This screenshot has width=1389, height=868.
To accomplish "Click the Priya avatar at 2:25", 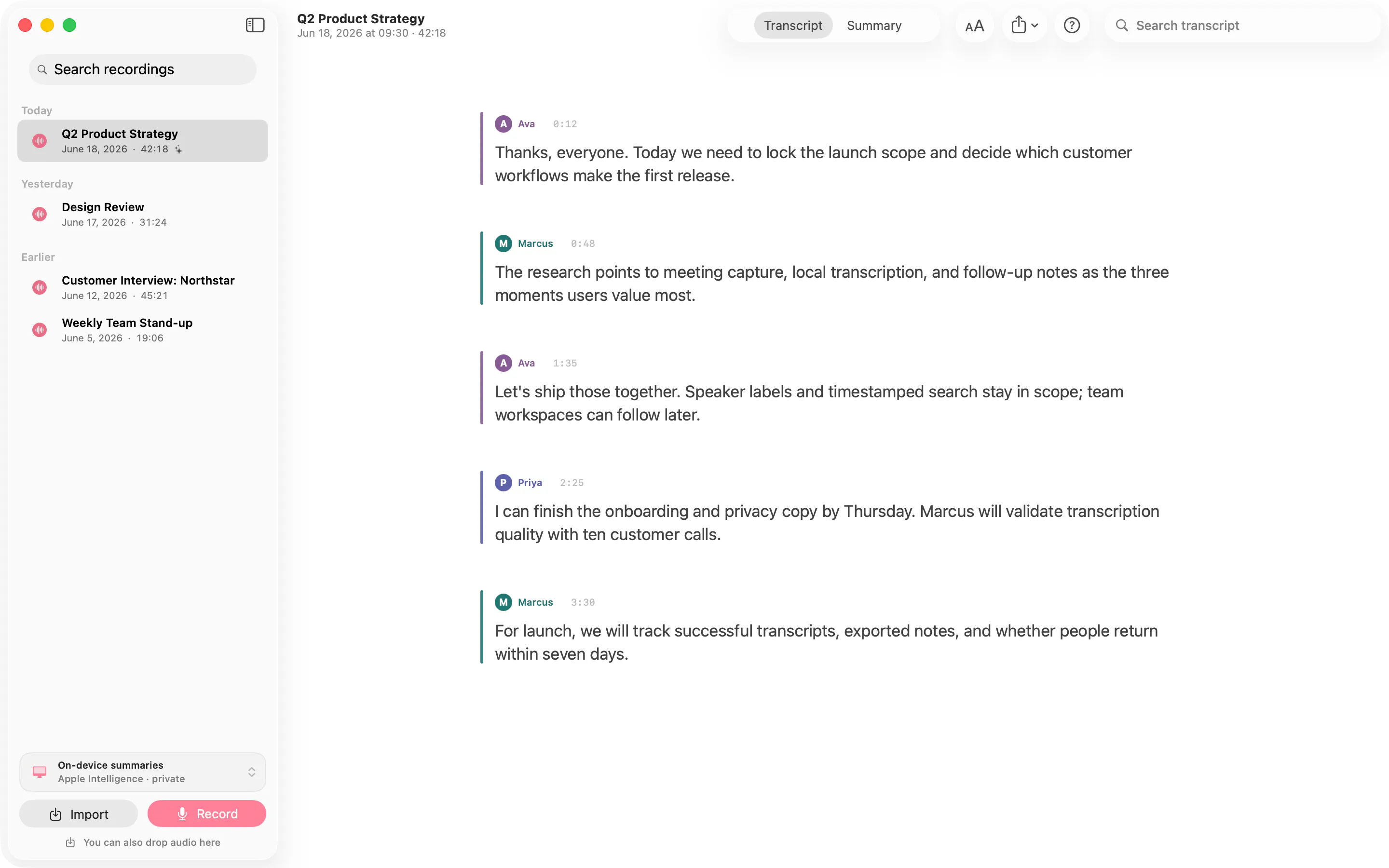I will click(x=504, y=483).
